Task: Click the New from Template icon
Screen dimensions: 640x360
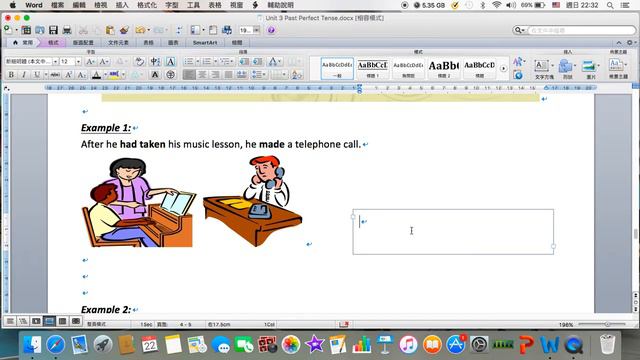Action: (x=26, y=30)
